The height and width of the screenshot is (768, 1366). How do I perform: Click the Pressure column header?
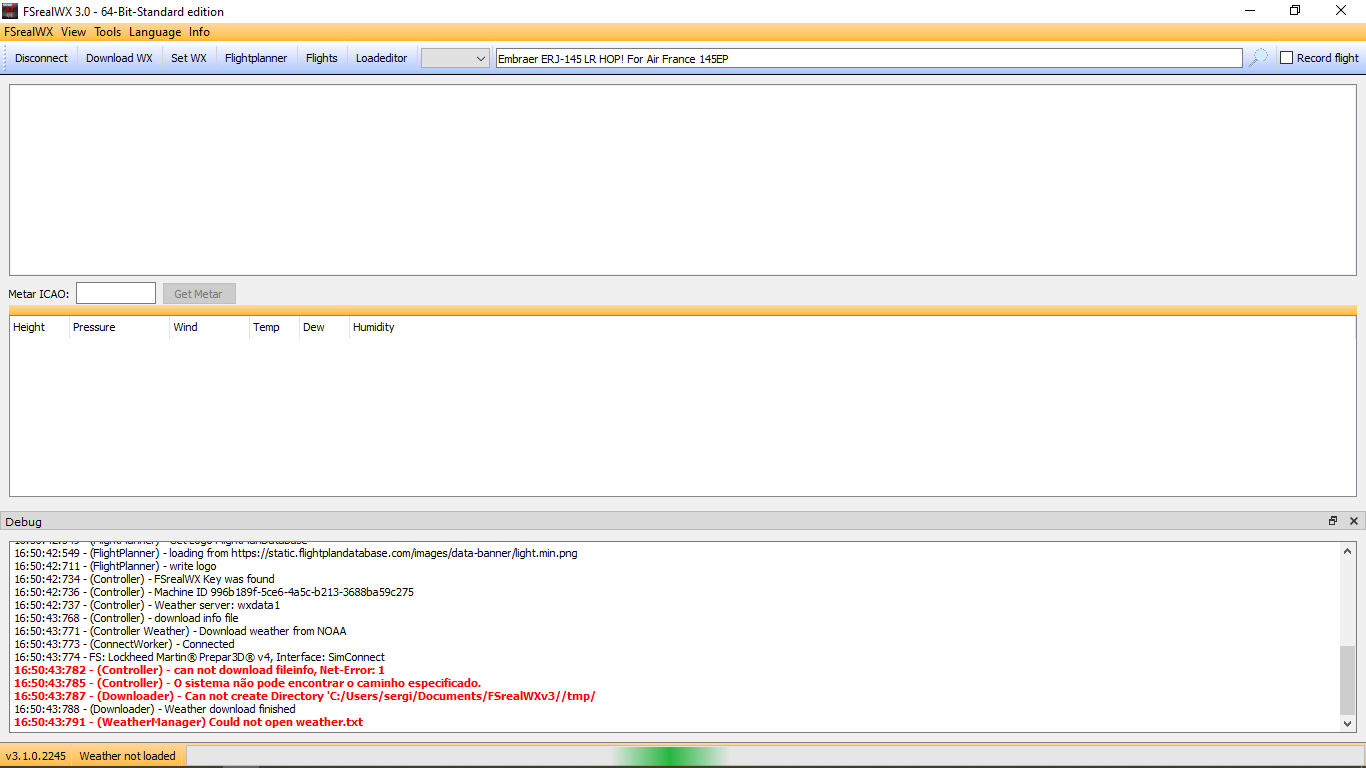tap(119, 327)
